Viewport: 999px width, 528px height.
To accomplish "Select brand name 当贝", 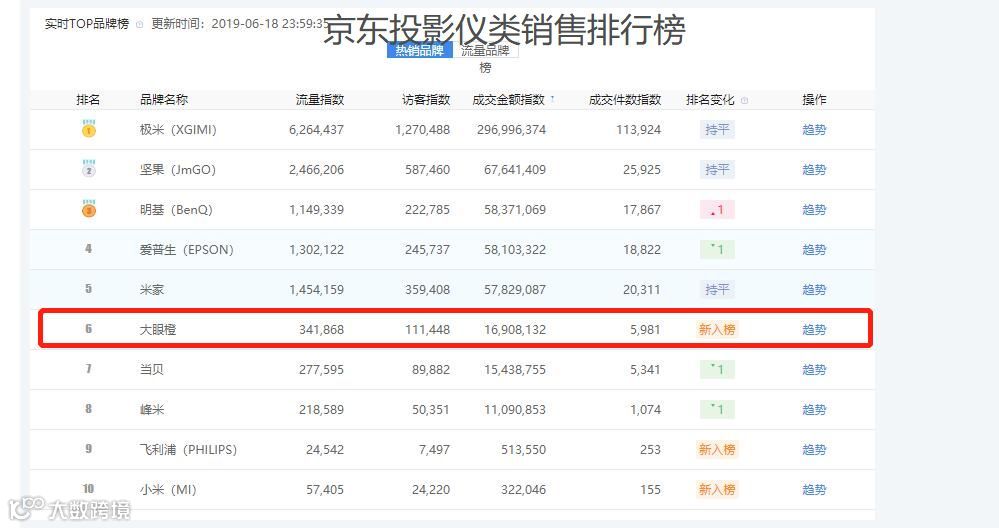I will (152, 369).
